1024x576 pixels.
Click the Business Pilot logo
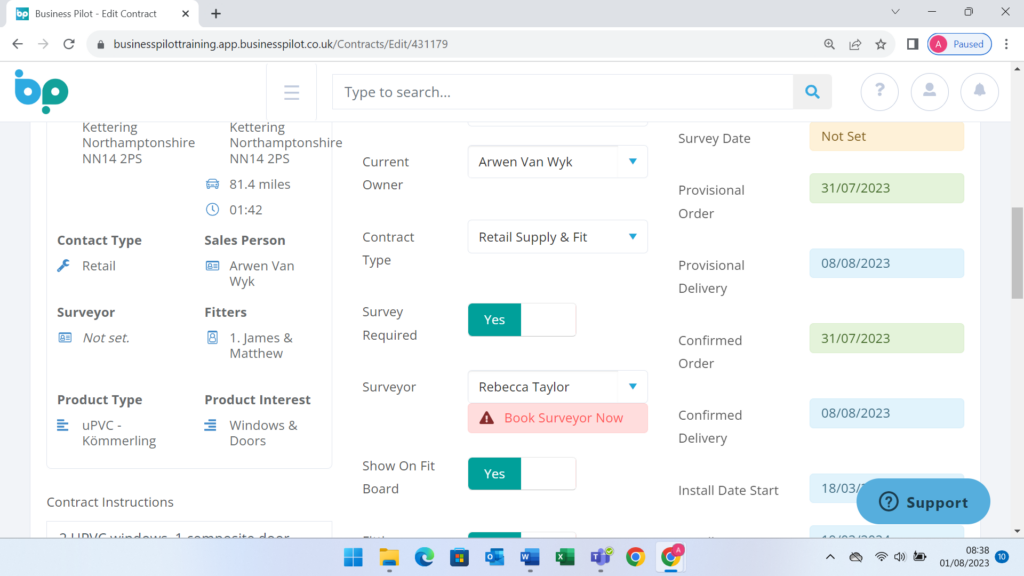[41, 91]
